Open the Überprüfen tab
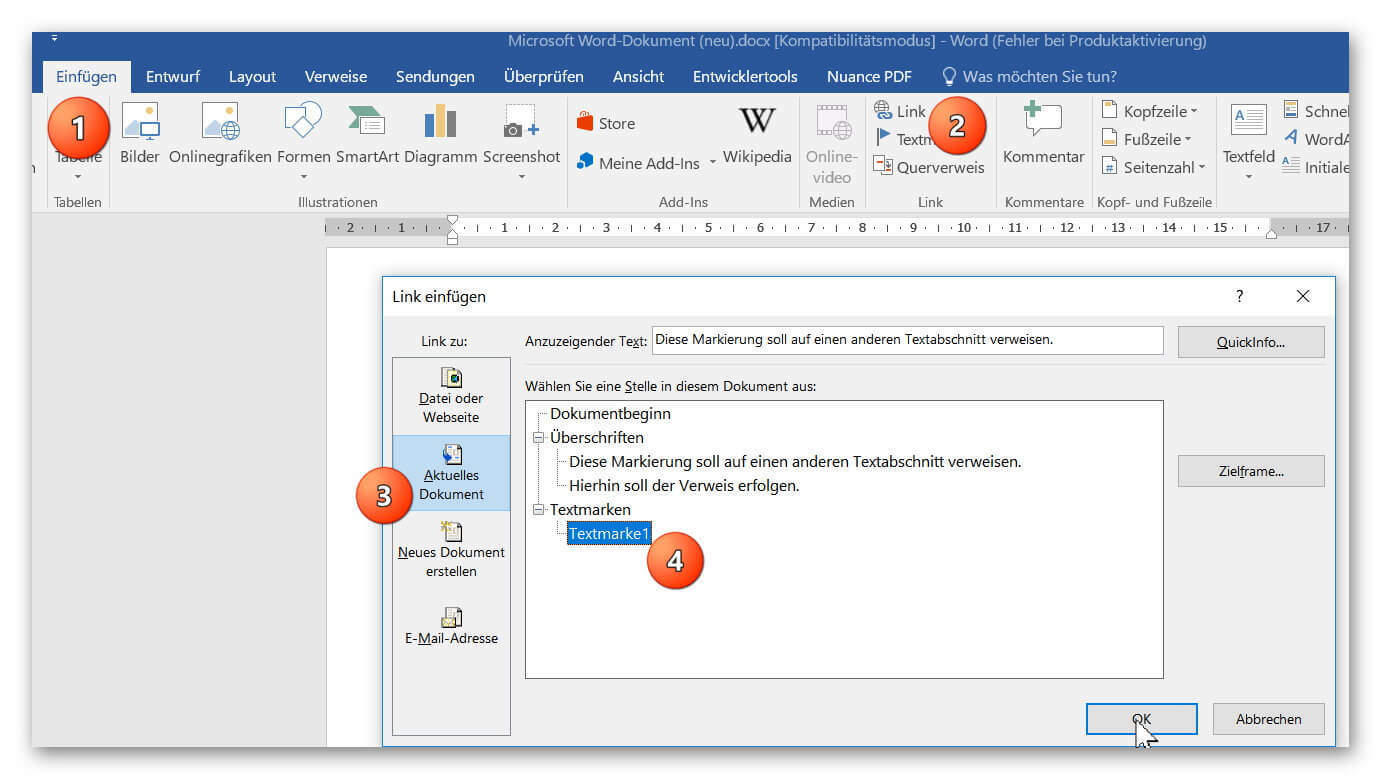The height and width of the screenshot is (779, 1381). click(x=543, y=76)
